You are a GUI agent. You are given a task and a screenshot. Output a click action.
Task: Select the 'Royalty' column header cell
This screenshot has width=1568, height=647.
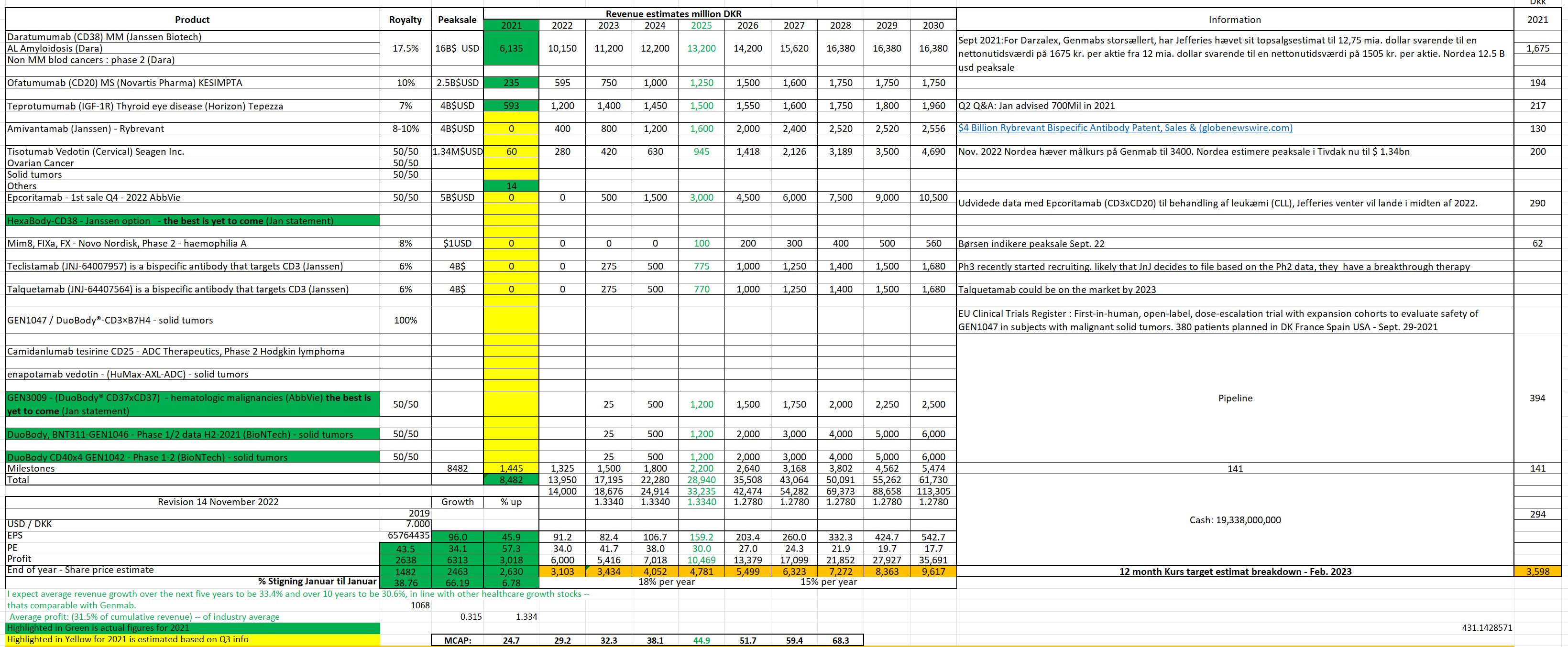pyautogui.click(x=406, y=20)
